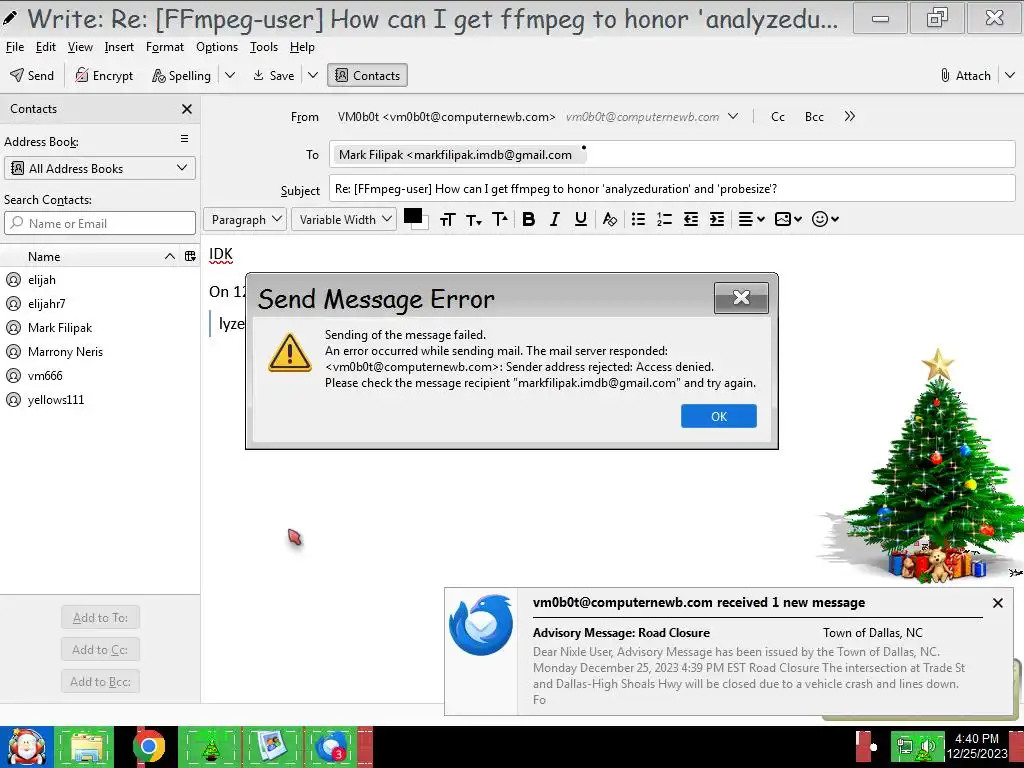Viewport: 1024px width, 768px height.
Task: Open the Paragraph style dropdown
Action: coord(245,219)
